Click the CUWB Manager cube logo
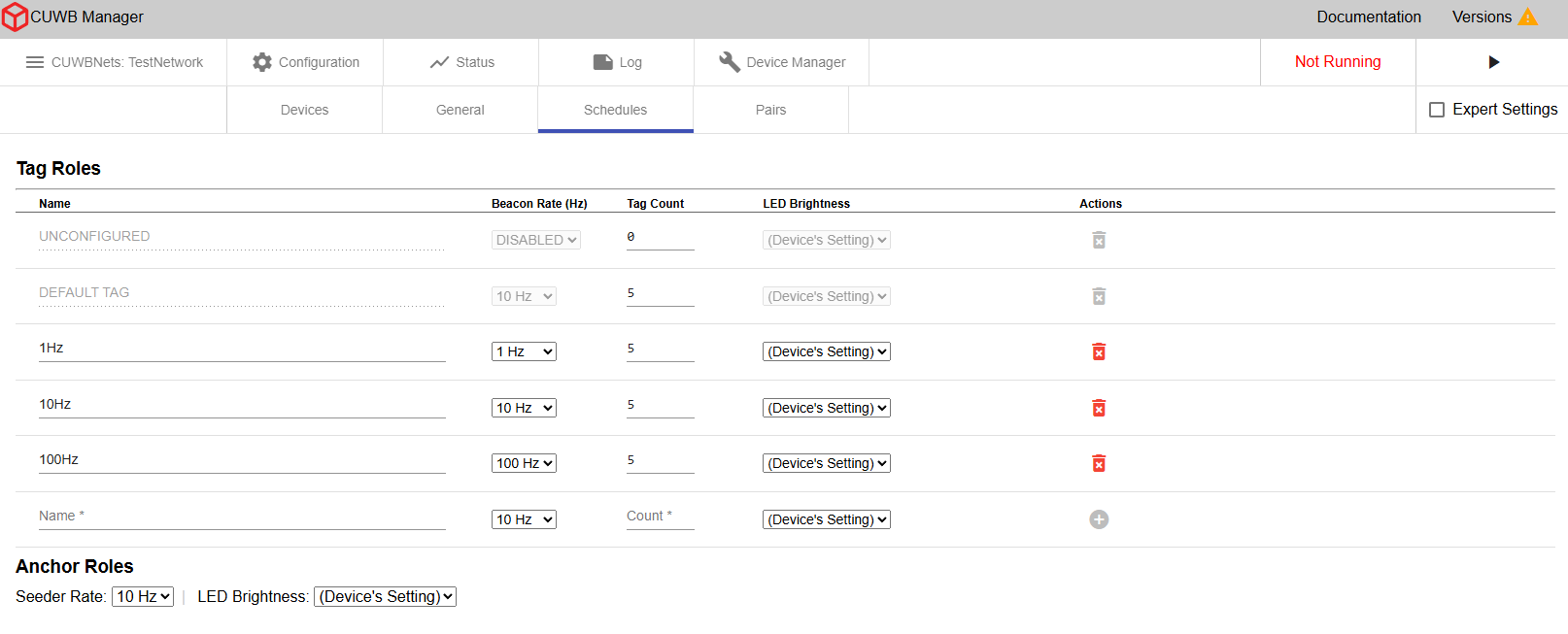1568x634 pixels. [15, 17]
